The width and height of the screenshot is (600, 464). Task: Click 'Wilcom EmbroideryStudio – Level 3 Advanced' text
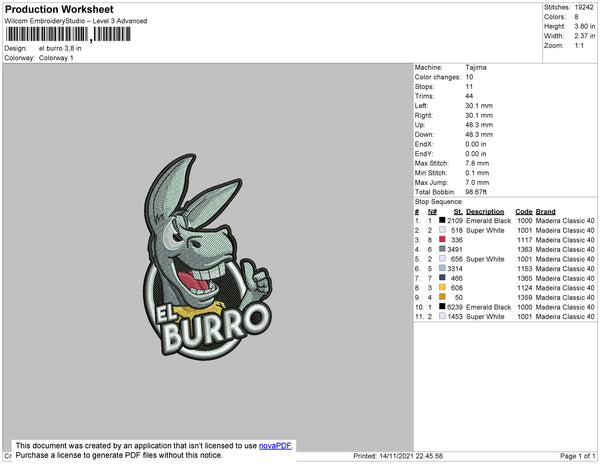[75, 21]
